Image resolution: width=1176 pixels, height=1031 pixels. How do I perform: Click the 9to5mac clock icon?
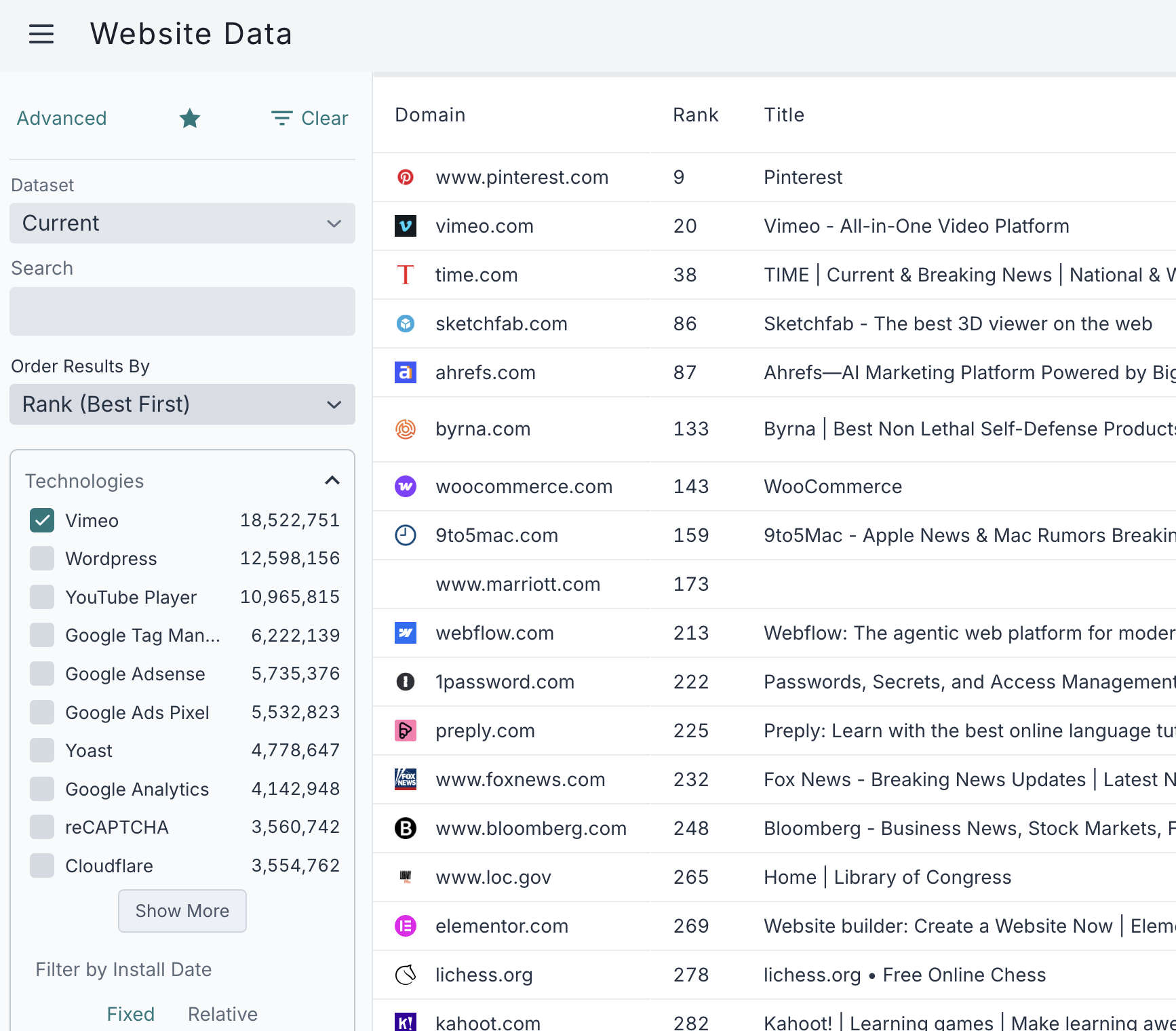(406, 535)
